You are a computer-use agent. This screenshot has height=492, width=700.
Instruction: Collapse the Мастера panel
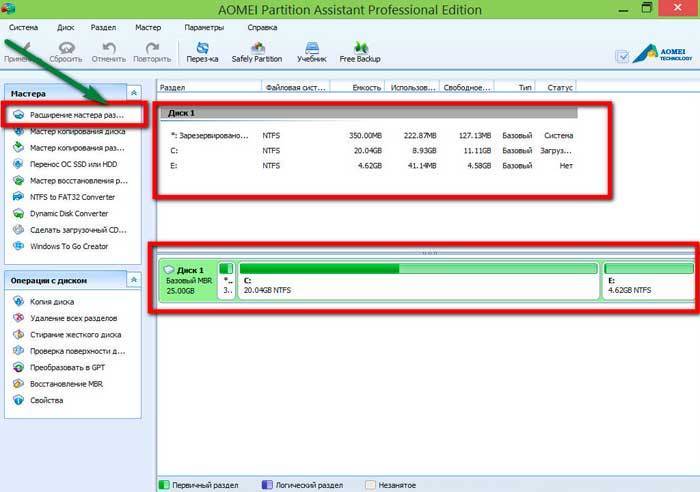click(x=134, y=93)
